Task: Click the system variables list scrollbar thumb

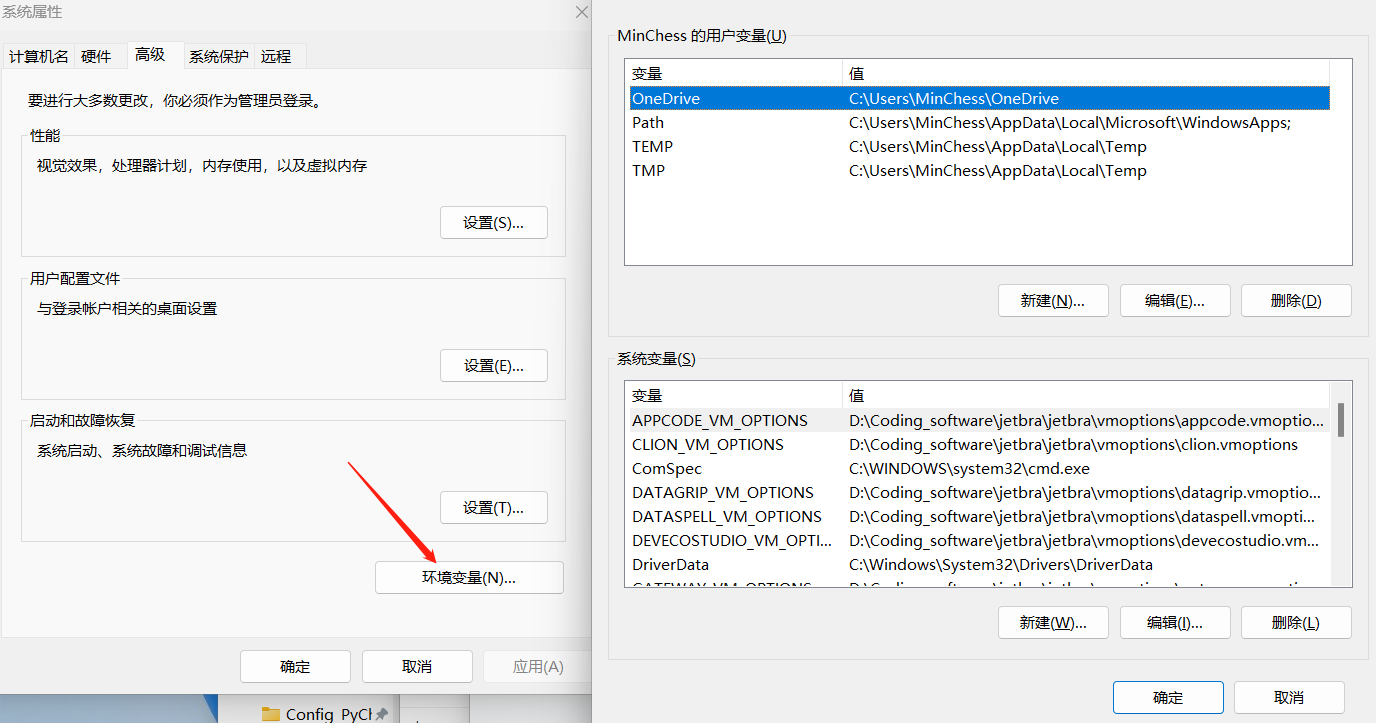Action: [1341, 420]
